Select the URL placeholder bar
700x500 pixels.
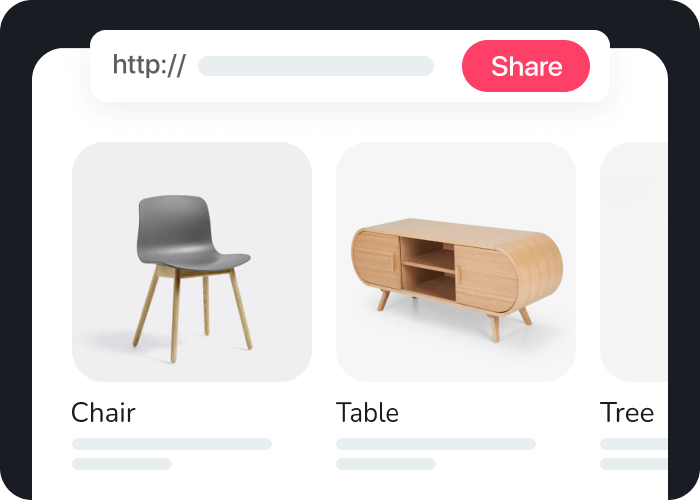tap(316, 66)
